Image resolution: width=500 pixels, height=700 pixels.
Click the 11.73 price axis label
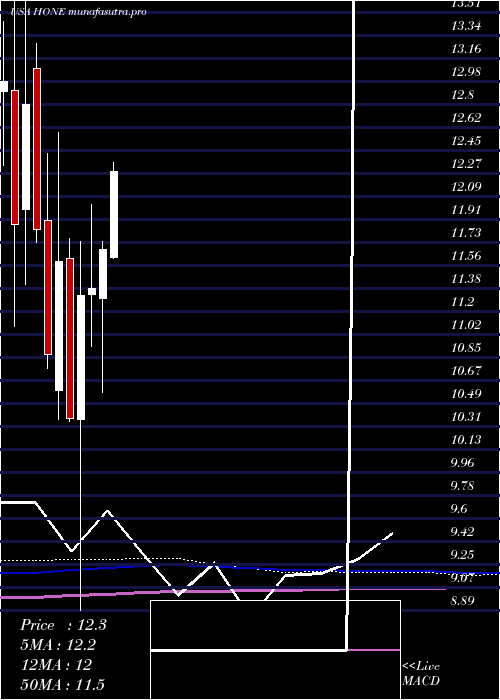466,233
